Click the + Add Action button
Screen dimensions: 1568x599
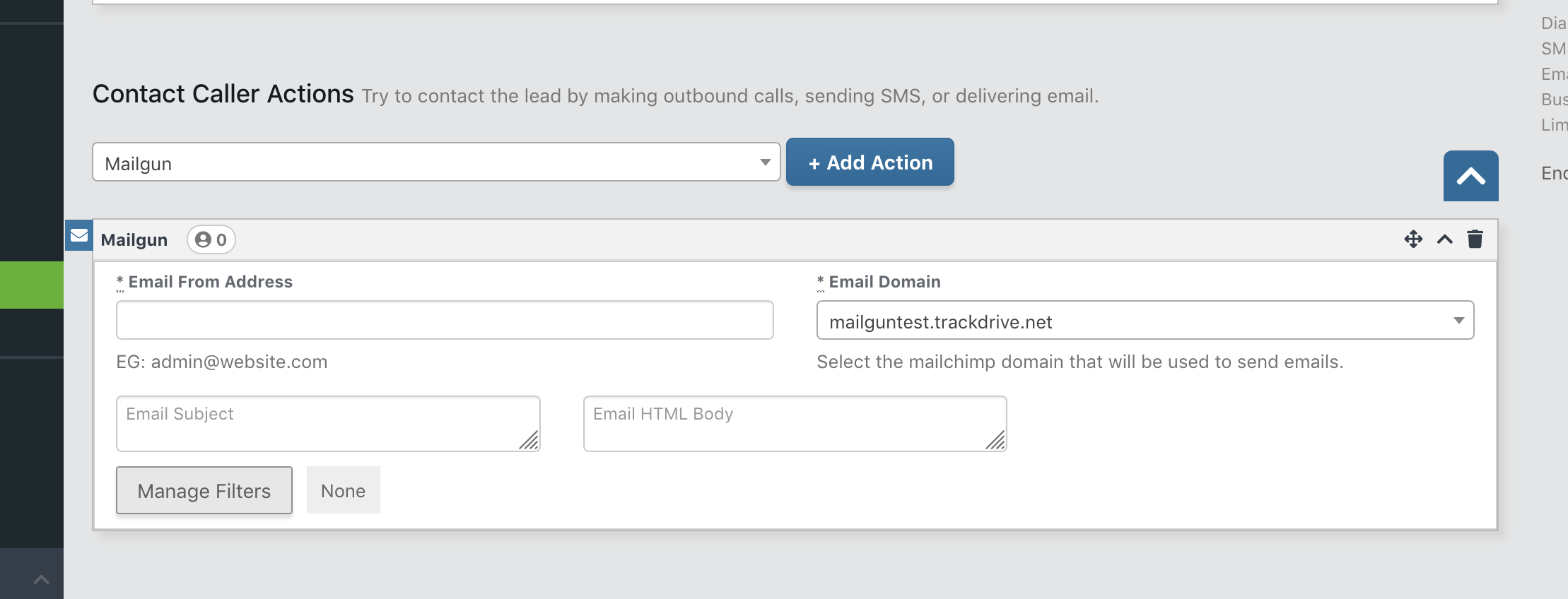[x=870, y=162]
